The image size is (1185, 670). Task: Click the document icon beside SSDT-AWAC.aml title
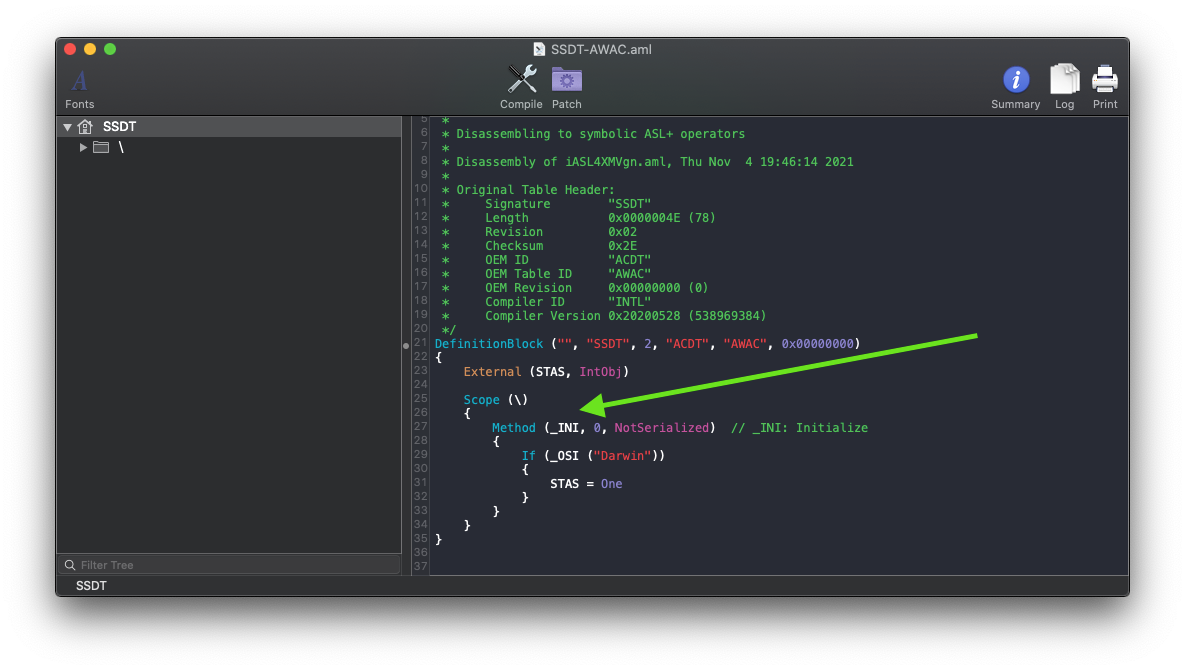click(x=539, y=49)
